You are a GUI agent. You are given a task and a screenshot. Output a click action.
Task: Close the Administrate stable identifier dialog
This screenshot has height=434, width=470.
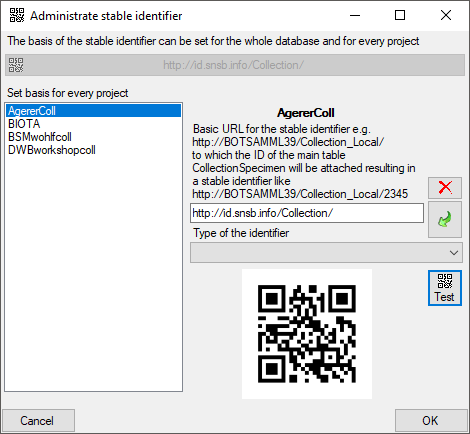[446, 15]
